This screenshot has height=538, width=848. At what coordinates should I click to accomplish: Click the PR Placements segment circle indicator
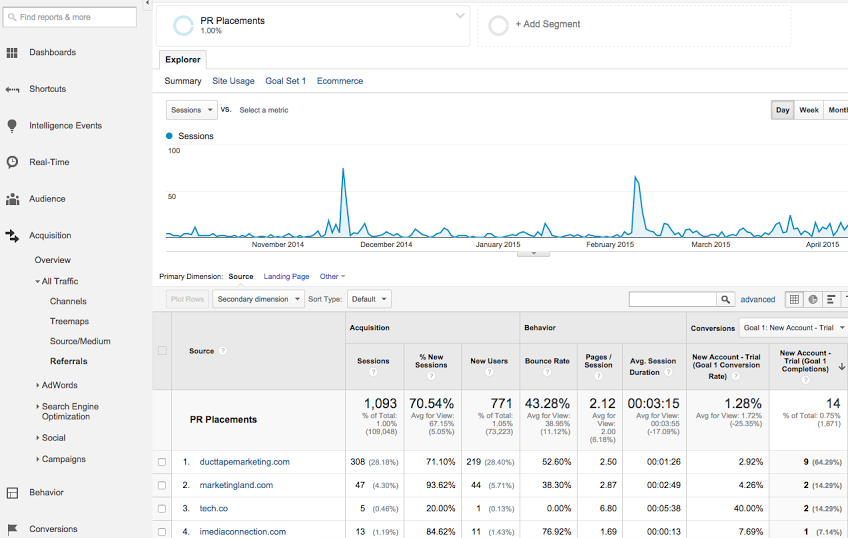click(183, 26)
